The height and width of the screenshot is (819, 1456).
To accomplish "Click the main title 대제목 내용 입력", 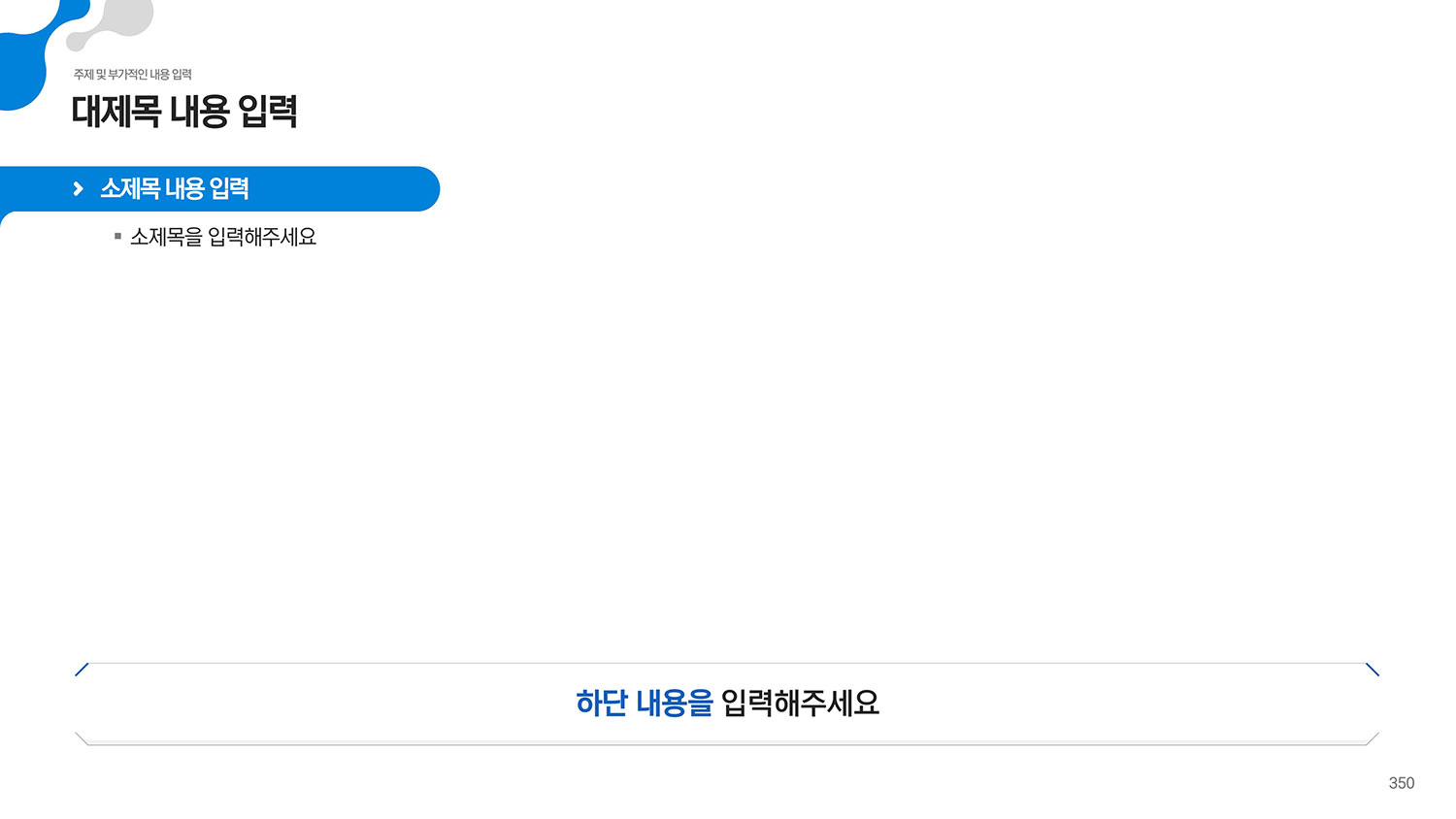I will pos(184,112).
